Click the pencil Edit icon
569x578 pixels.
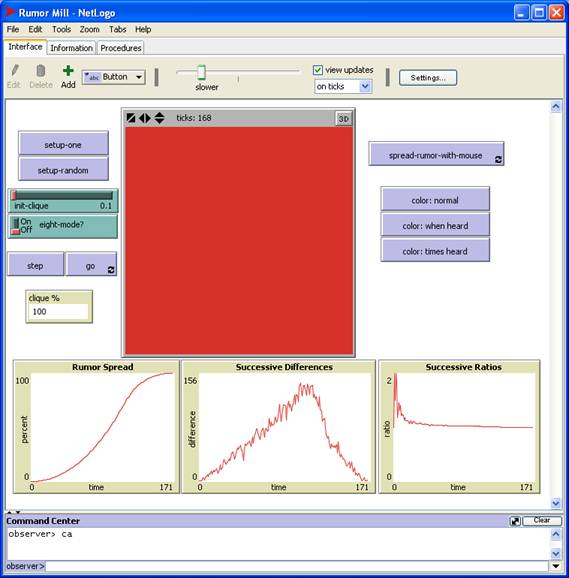tap(15, 70)
